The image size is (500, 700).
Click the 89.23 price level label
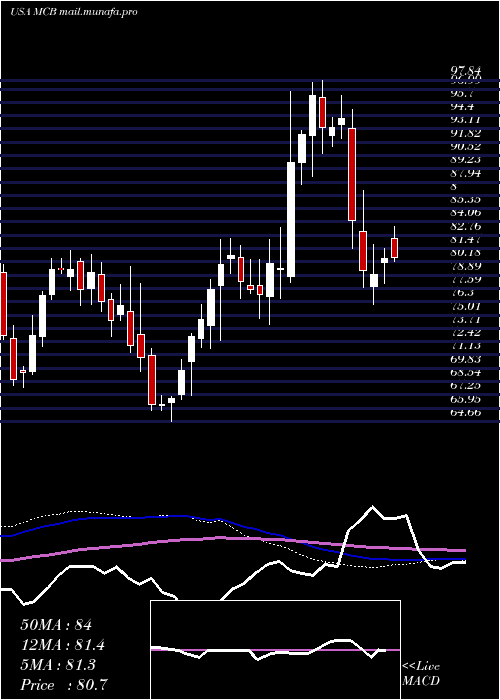pos(466,160)
